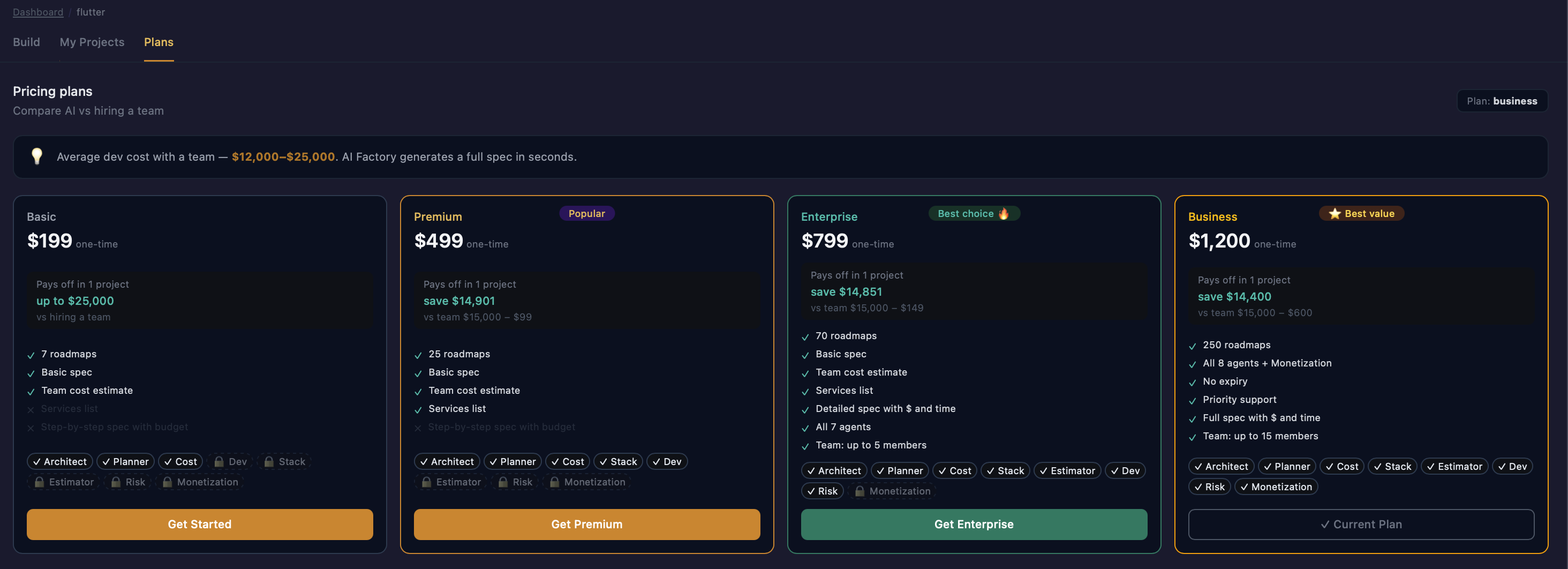Click the Estimator chip in Enterprise plan
This screenshot has height=569, width=1568.
pos(1067,471)
